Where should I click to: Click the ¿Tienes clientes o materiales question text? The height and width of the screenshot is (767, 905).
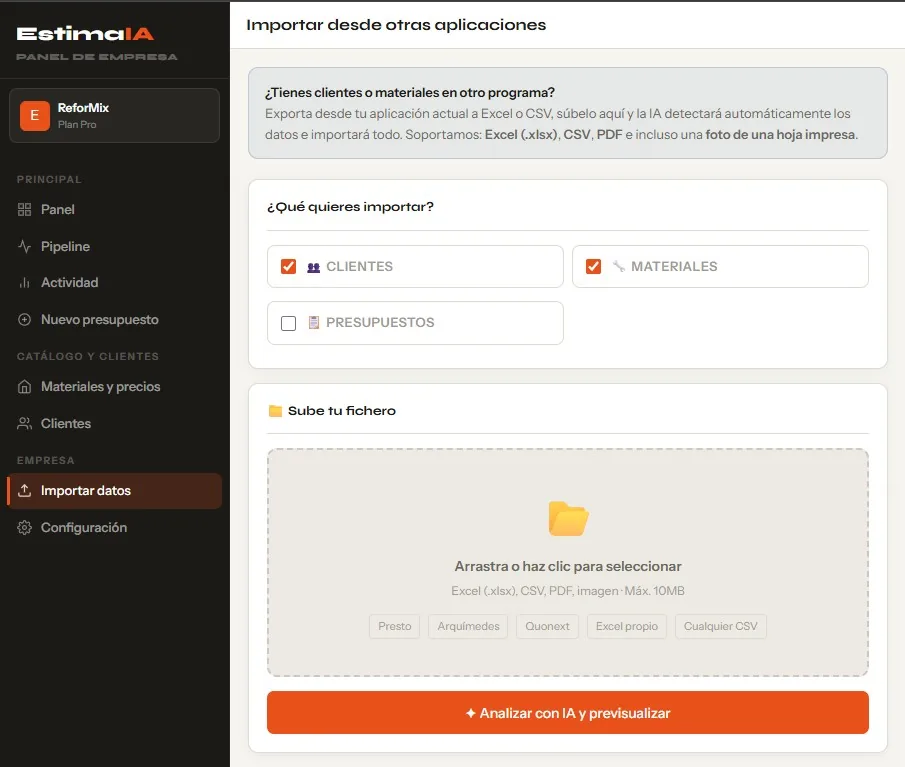410,93
